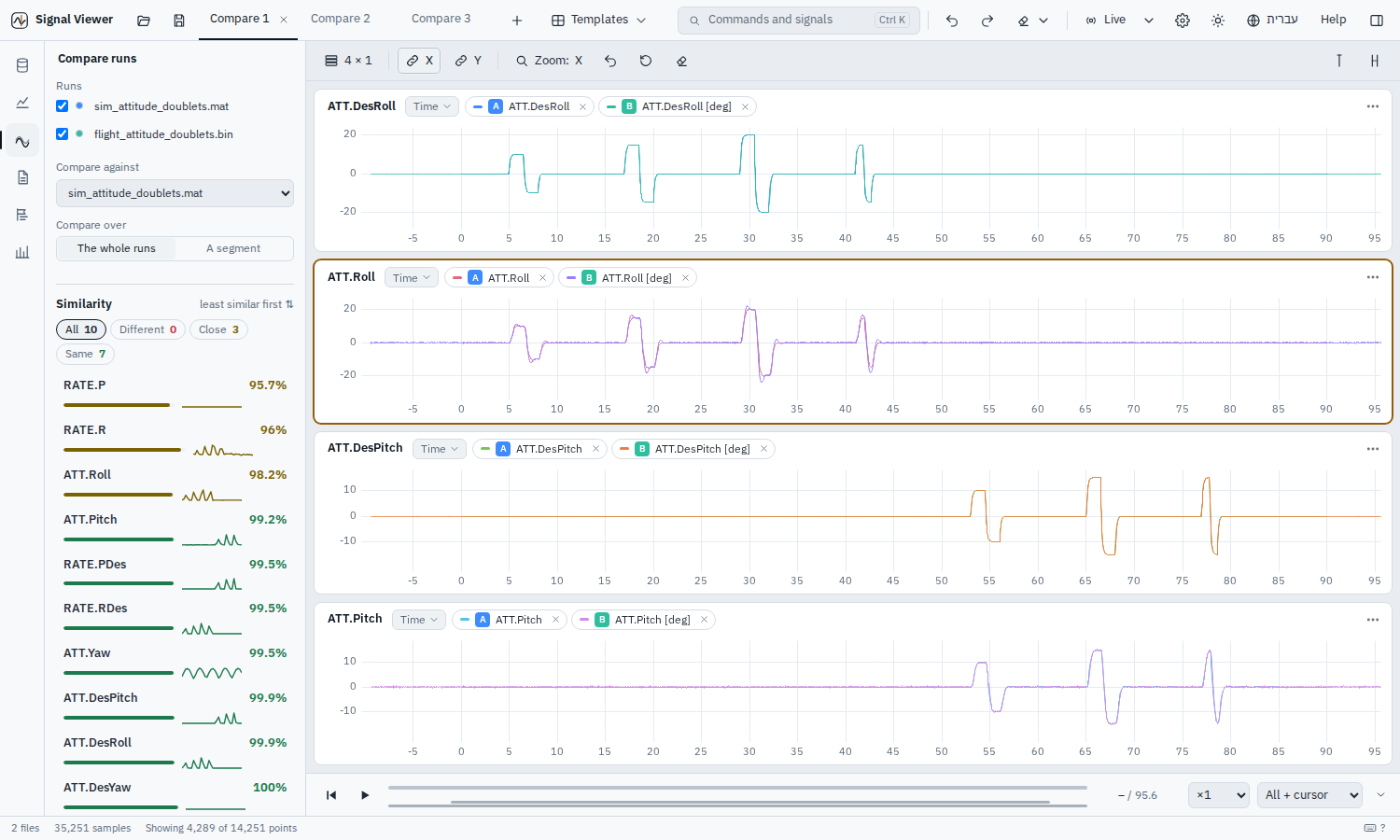Open Time axis dropdown in ATT.DesRoll panel
Viewport: 1400px width, 840px height.
(432, 106)
